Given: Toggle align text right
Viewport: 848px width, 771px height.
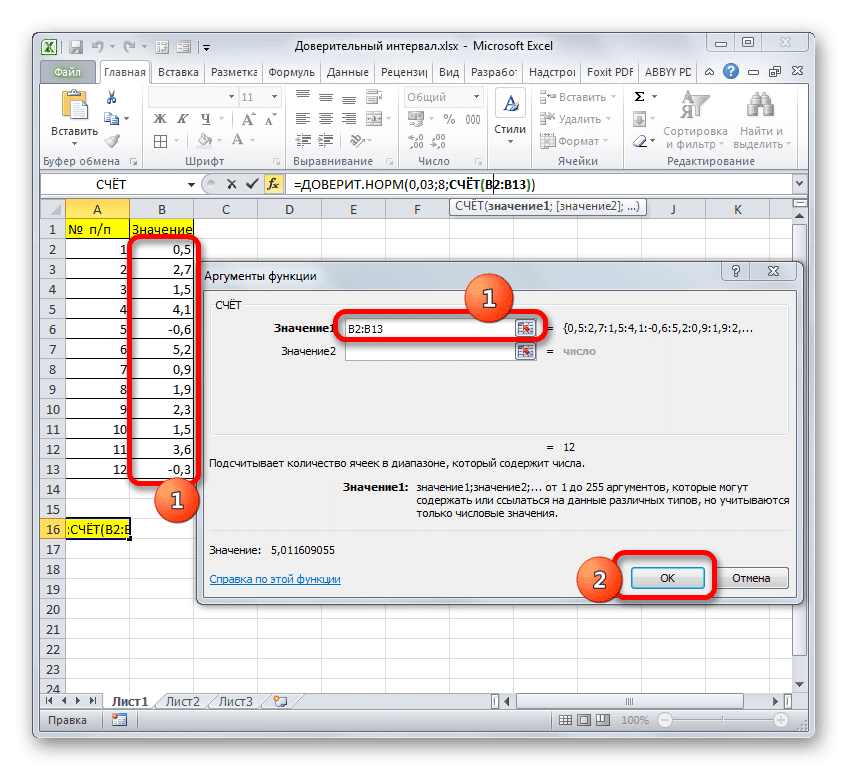Looking at the screenshot, I should click(x=349, y=119).
